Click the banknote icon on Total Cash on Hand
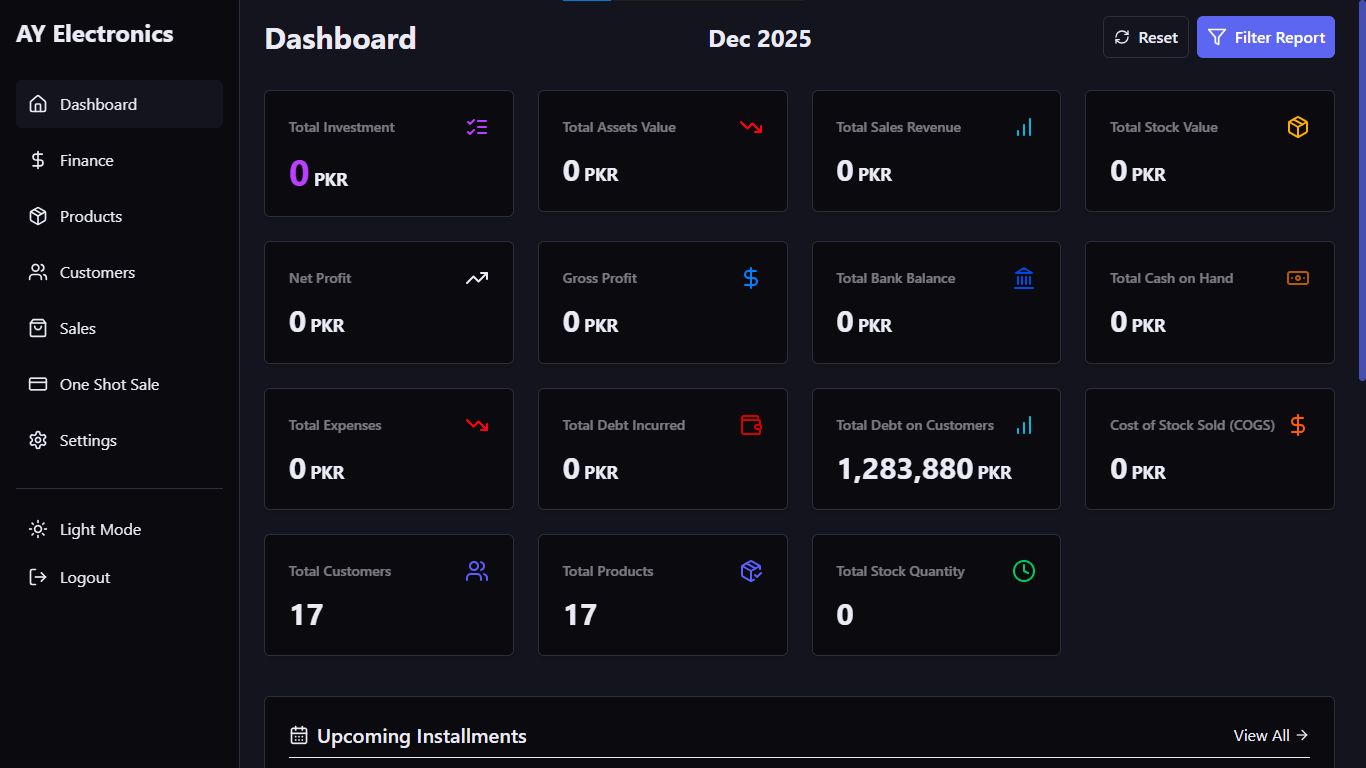This screenshot has height=768, width=1366. click(1297, 278)
